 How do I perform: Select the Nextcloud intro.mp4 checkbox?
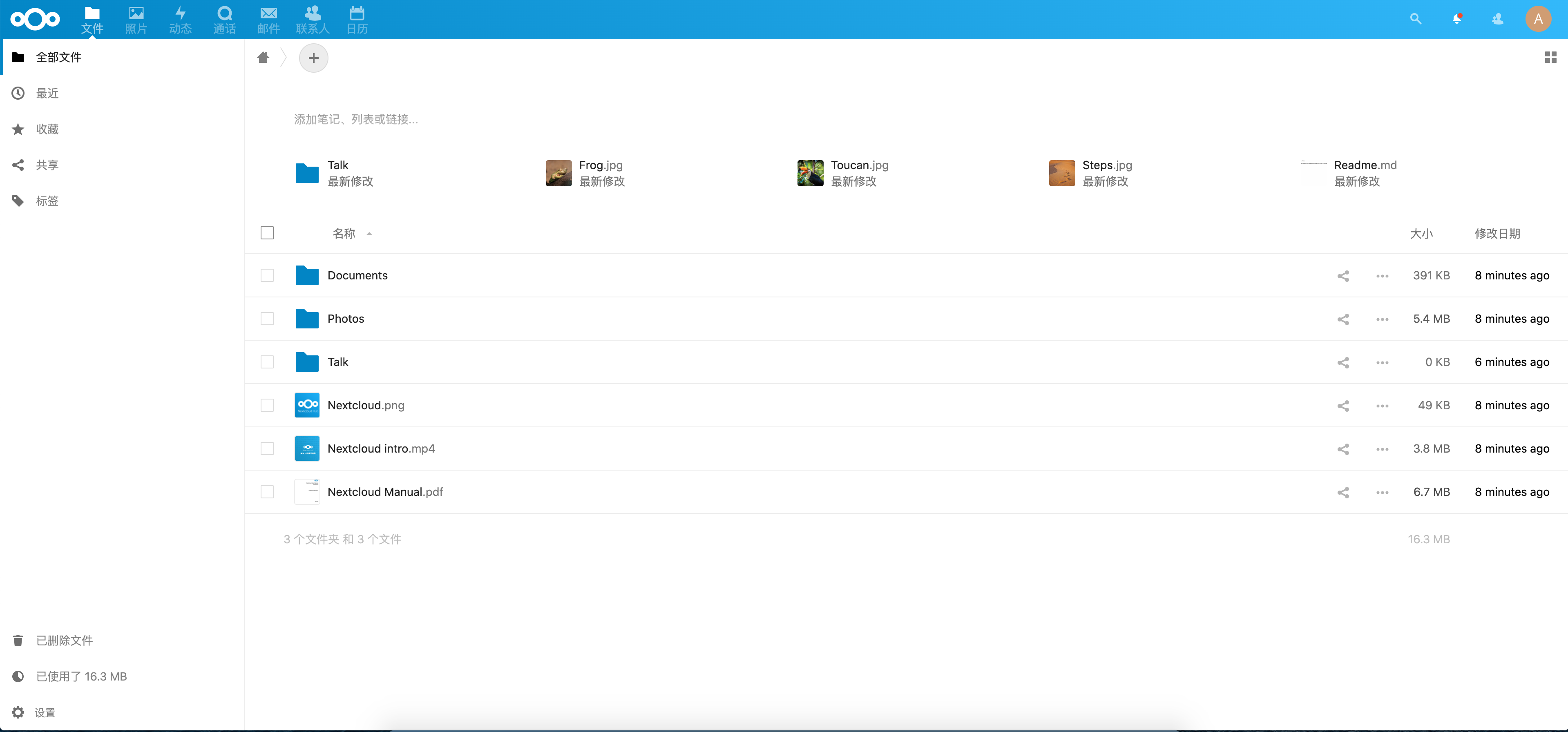[267, 449]
